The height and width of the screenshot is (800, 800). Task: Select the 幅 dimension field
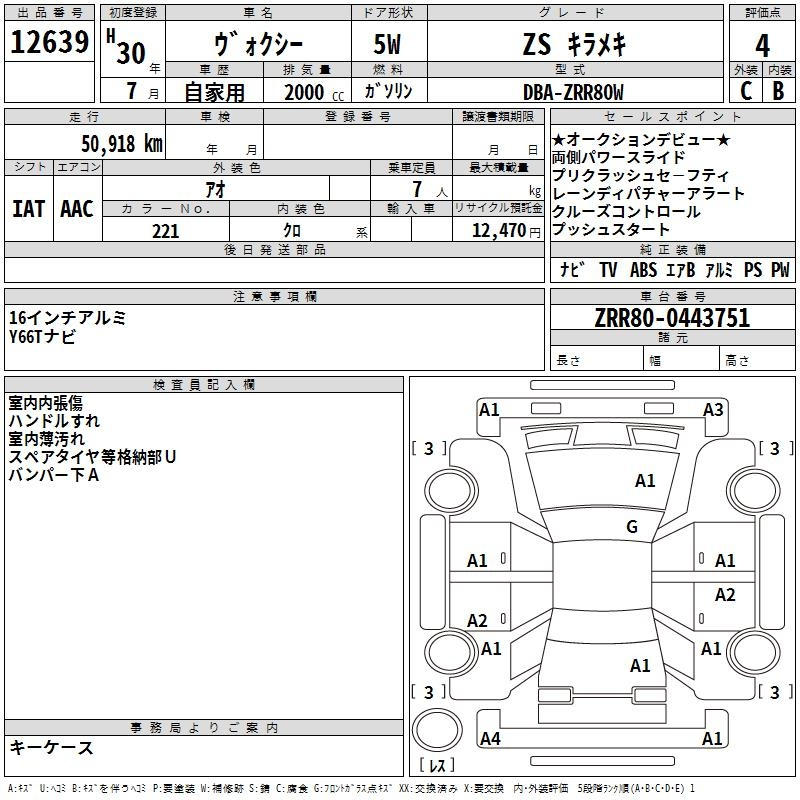682,360
